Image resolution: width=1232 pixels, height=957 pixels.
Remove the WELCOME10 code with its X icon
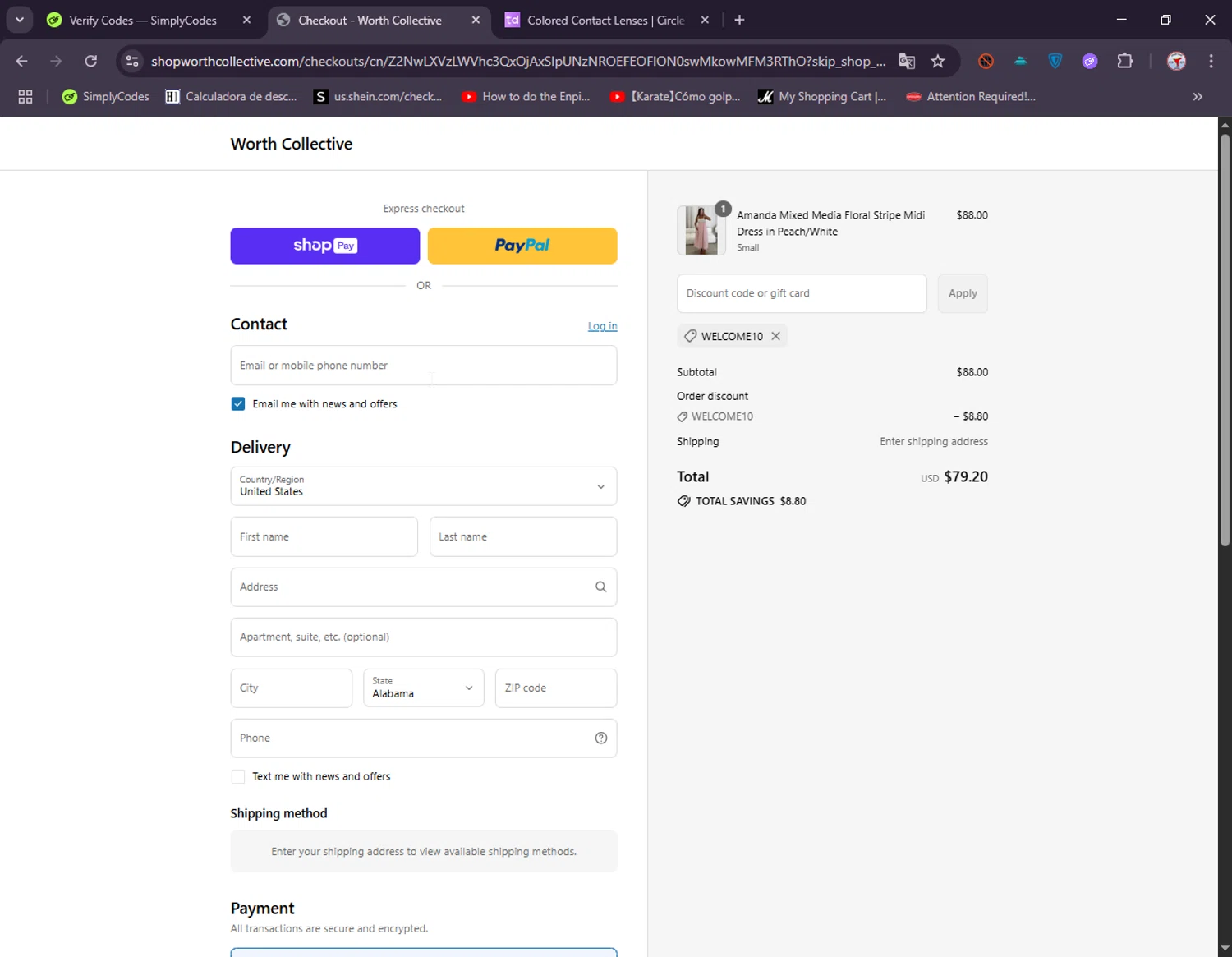point(775,336)
